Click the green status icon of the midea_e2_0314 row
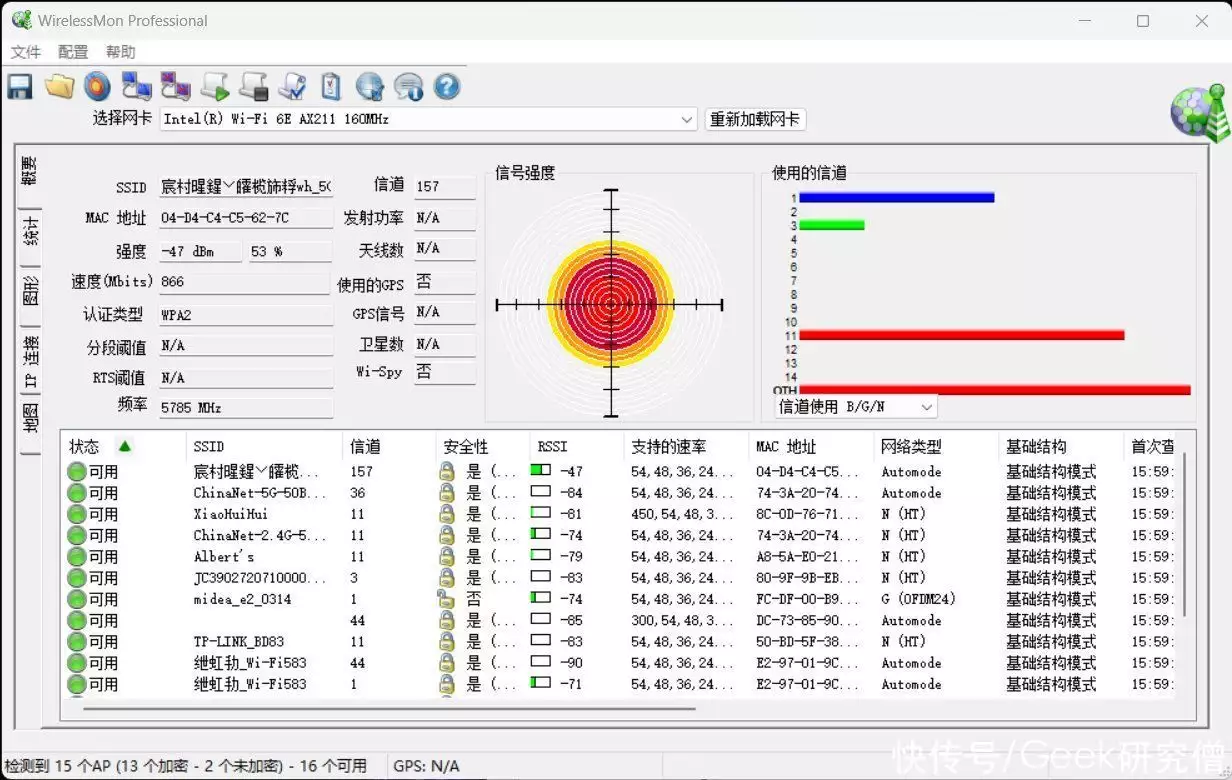1232x780 pixels. click(x=77, y=600)
